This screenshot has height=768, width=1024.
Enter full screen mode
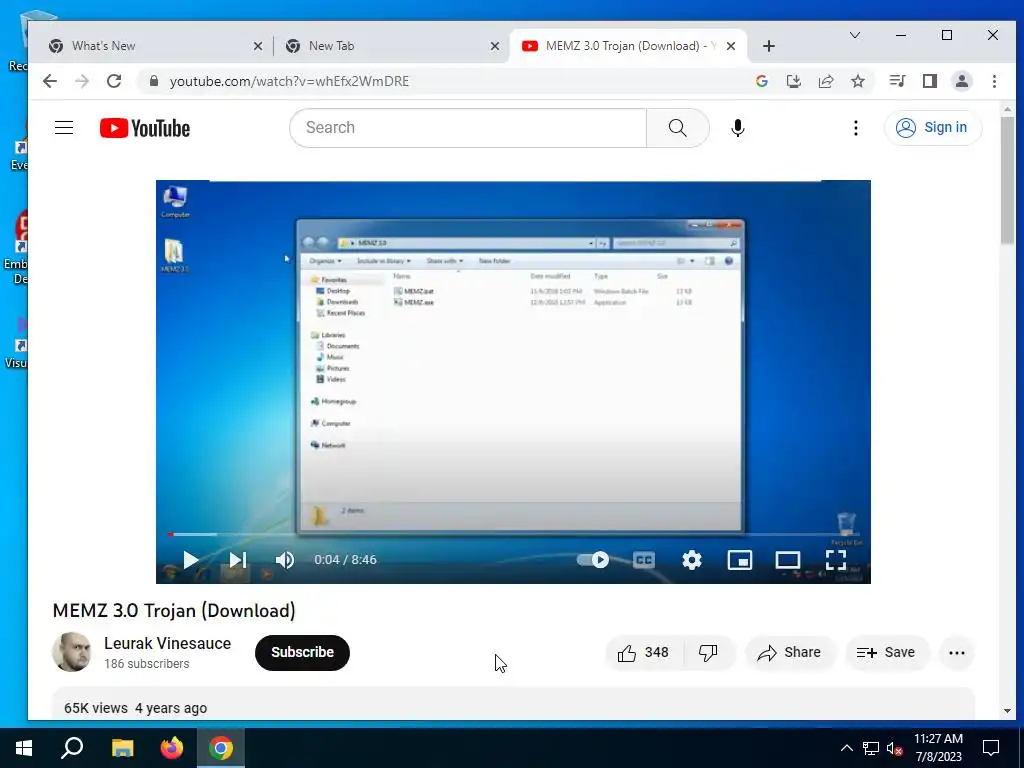(x=836, y=560)
